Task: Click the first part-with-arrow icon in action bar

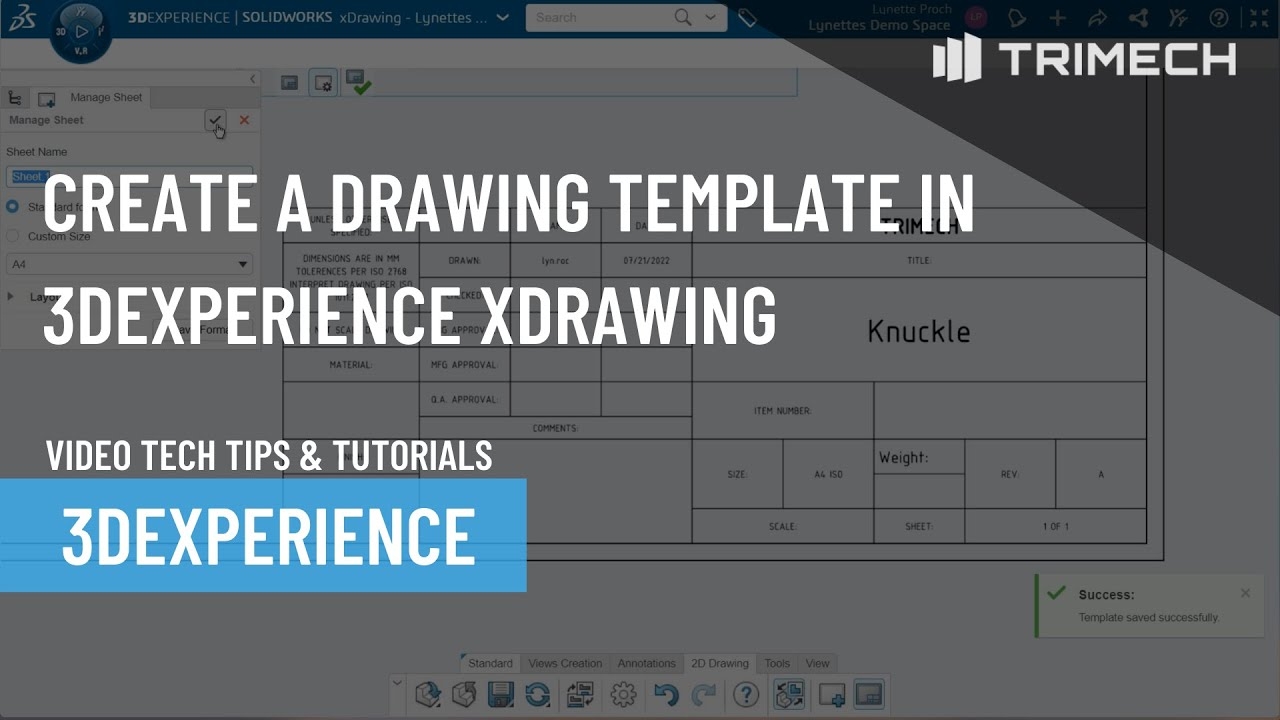Action: point(428,694)
